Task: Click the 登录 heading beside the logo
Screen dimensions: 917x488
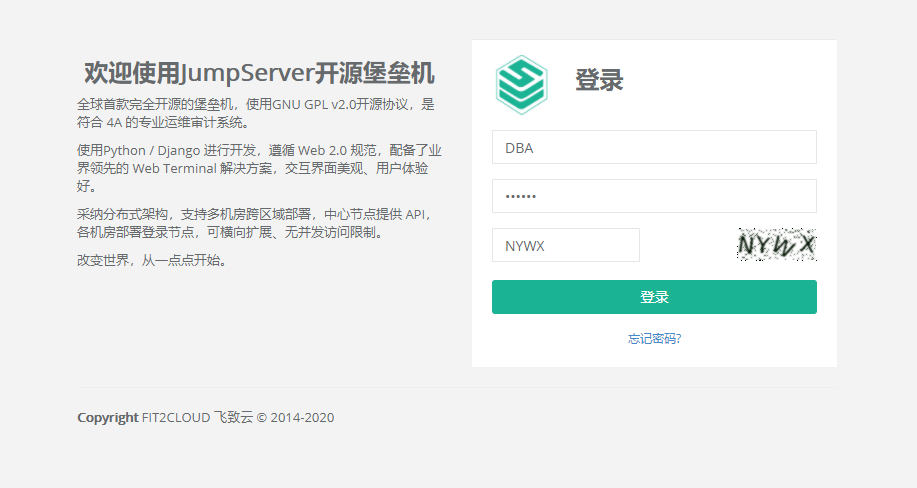Action: point(599,81)
